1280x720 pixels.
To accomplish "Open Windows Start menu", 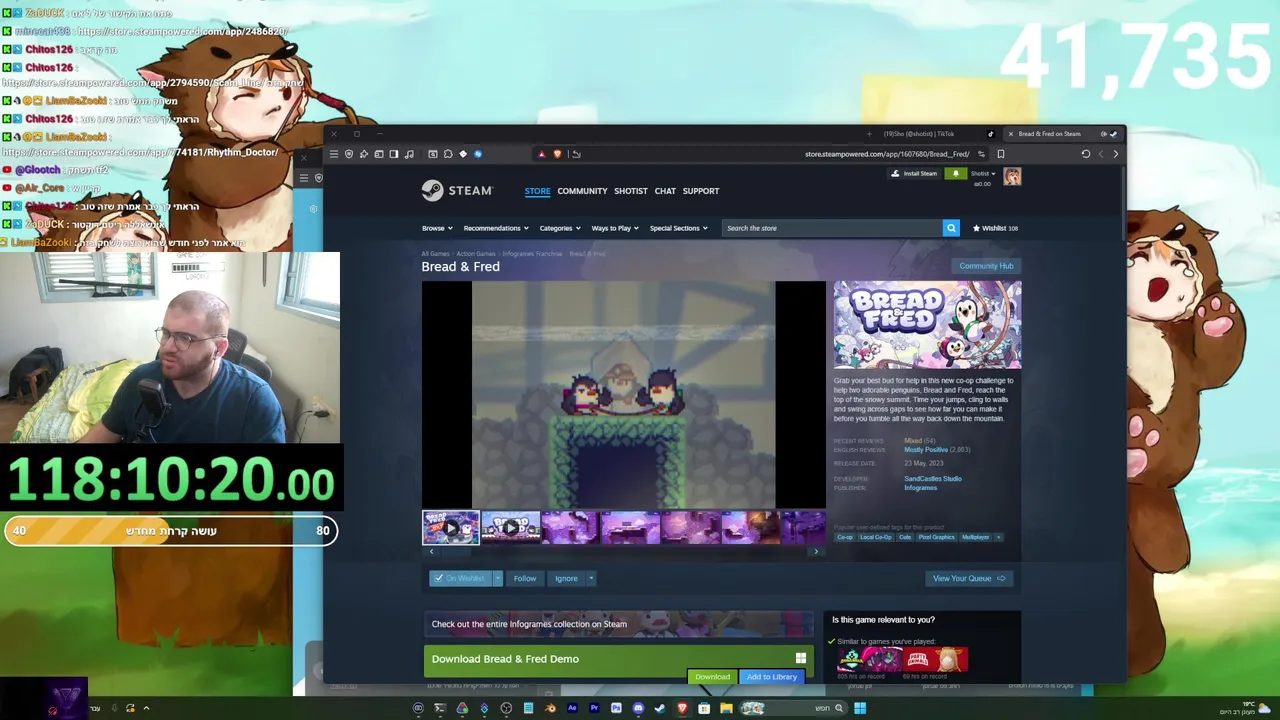I will 860,708.
